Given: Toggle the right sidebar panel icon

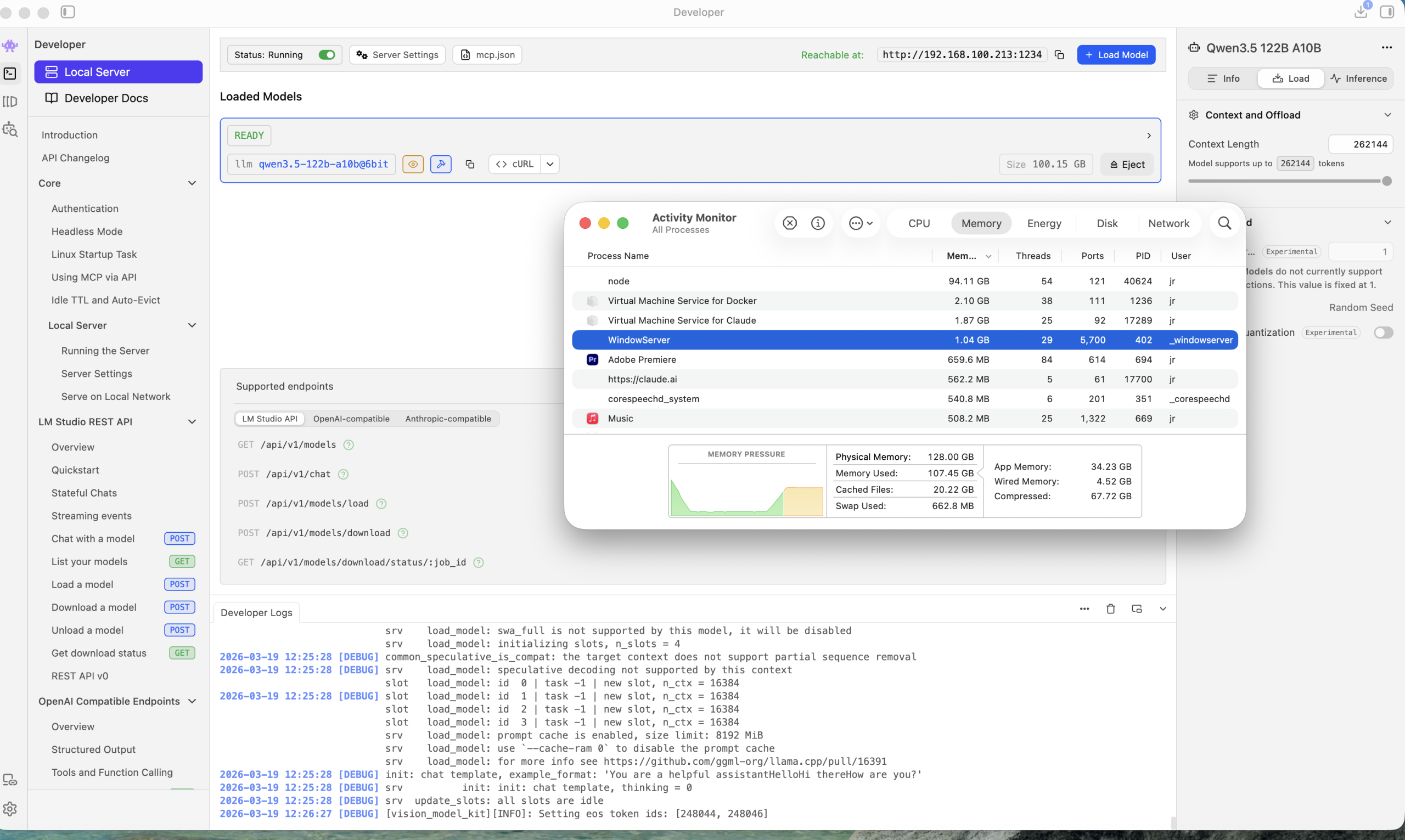Looking at the screenshot, I should 1387,12.
